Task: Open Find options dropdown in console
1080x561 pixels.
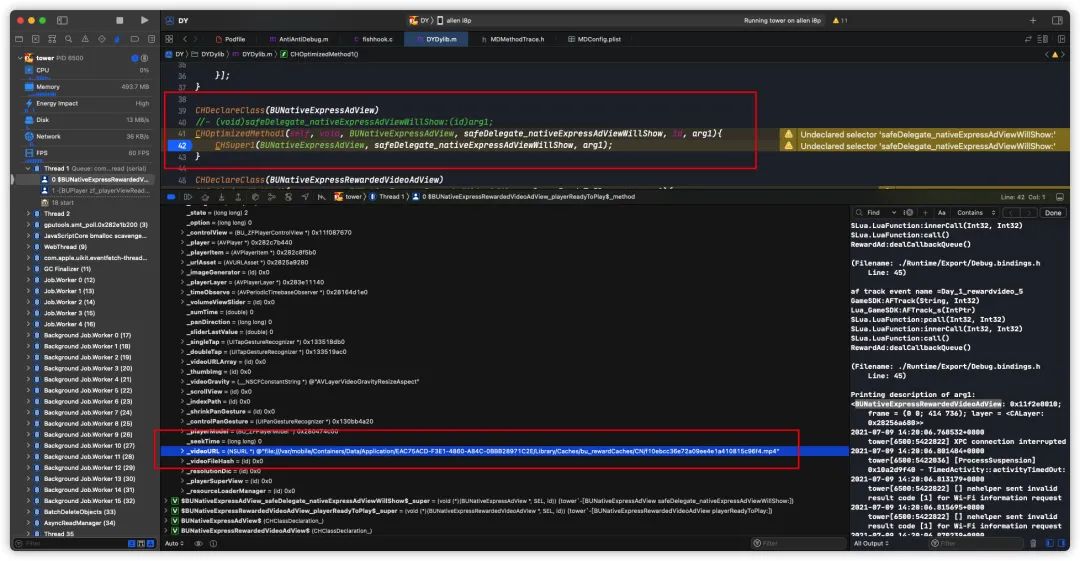Action: tap(893, 213)
